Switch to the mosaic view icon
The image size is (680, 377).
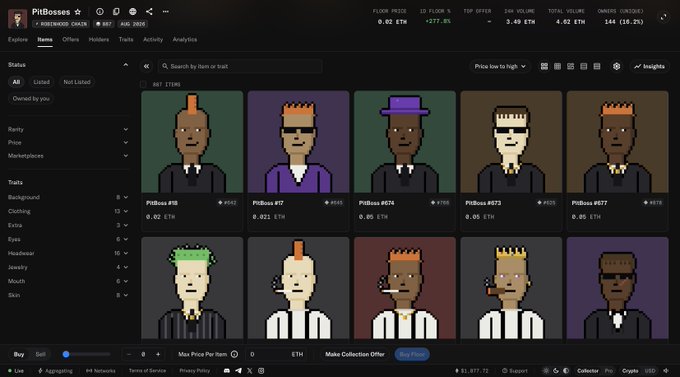571,66
